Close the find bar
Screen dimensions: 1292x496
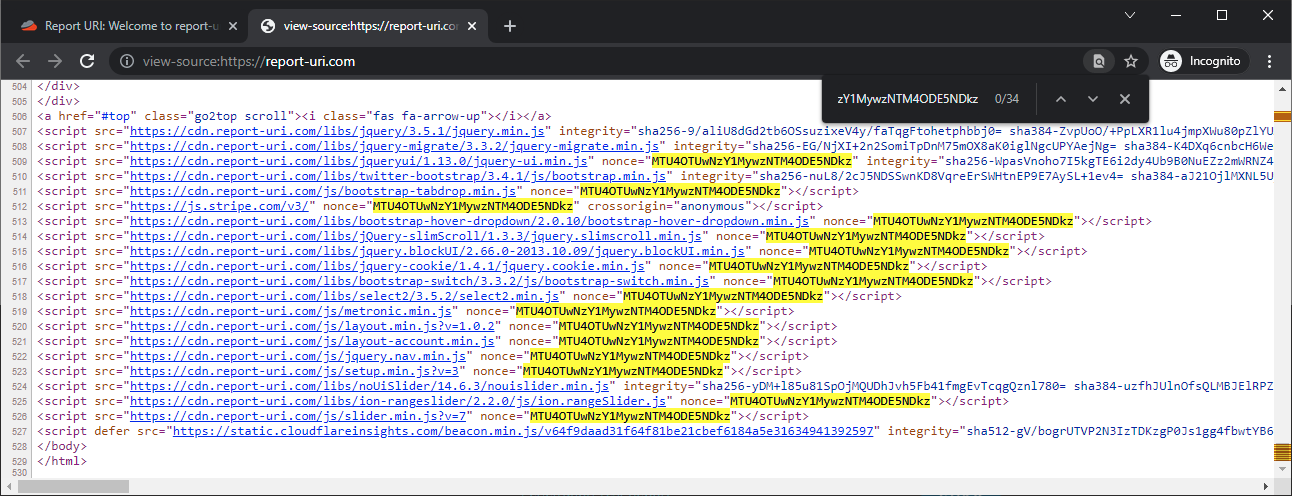1125,98
